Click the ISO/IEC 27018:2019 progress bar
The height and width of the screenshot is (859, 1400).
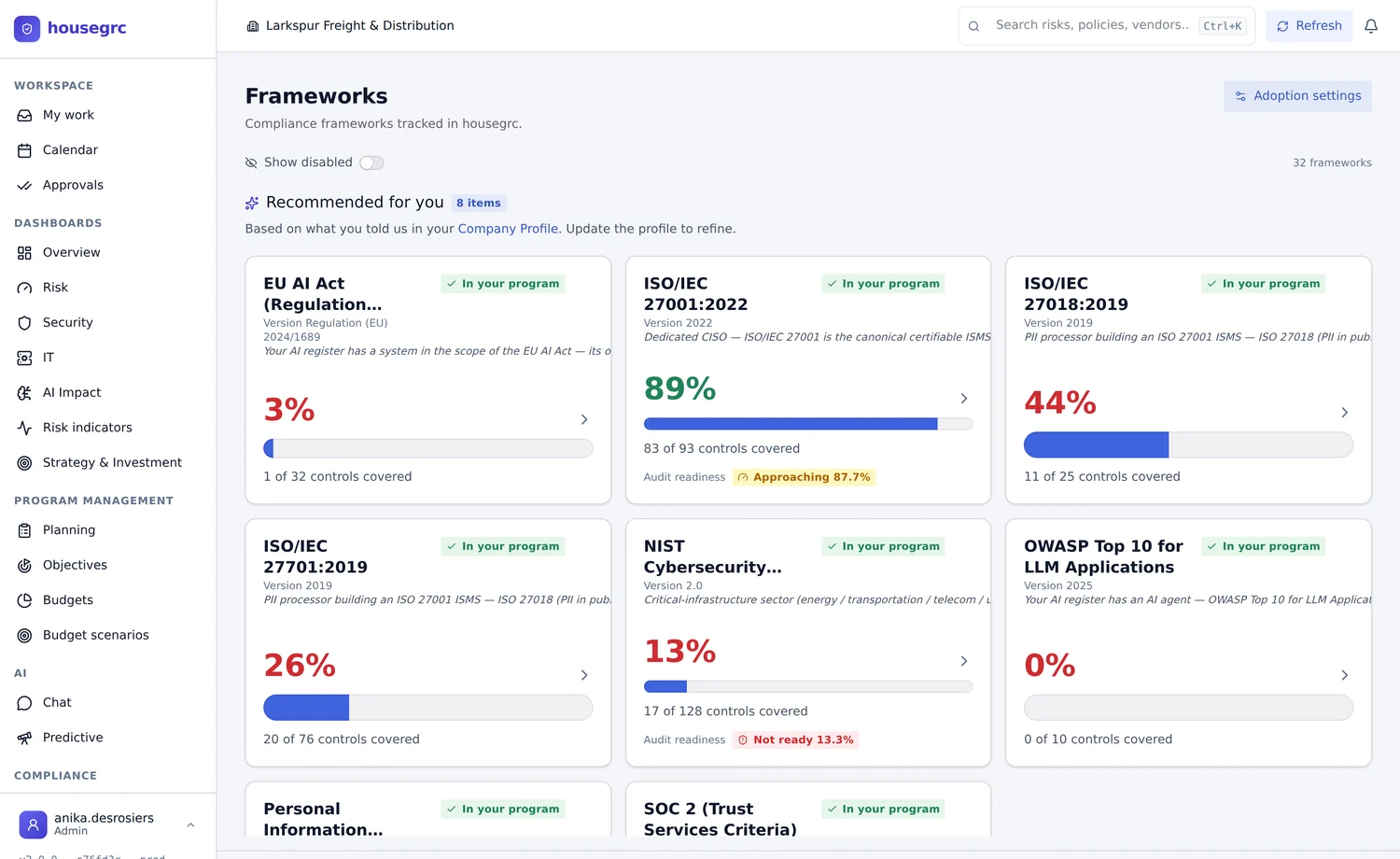point(1188,445)
